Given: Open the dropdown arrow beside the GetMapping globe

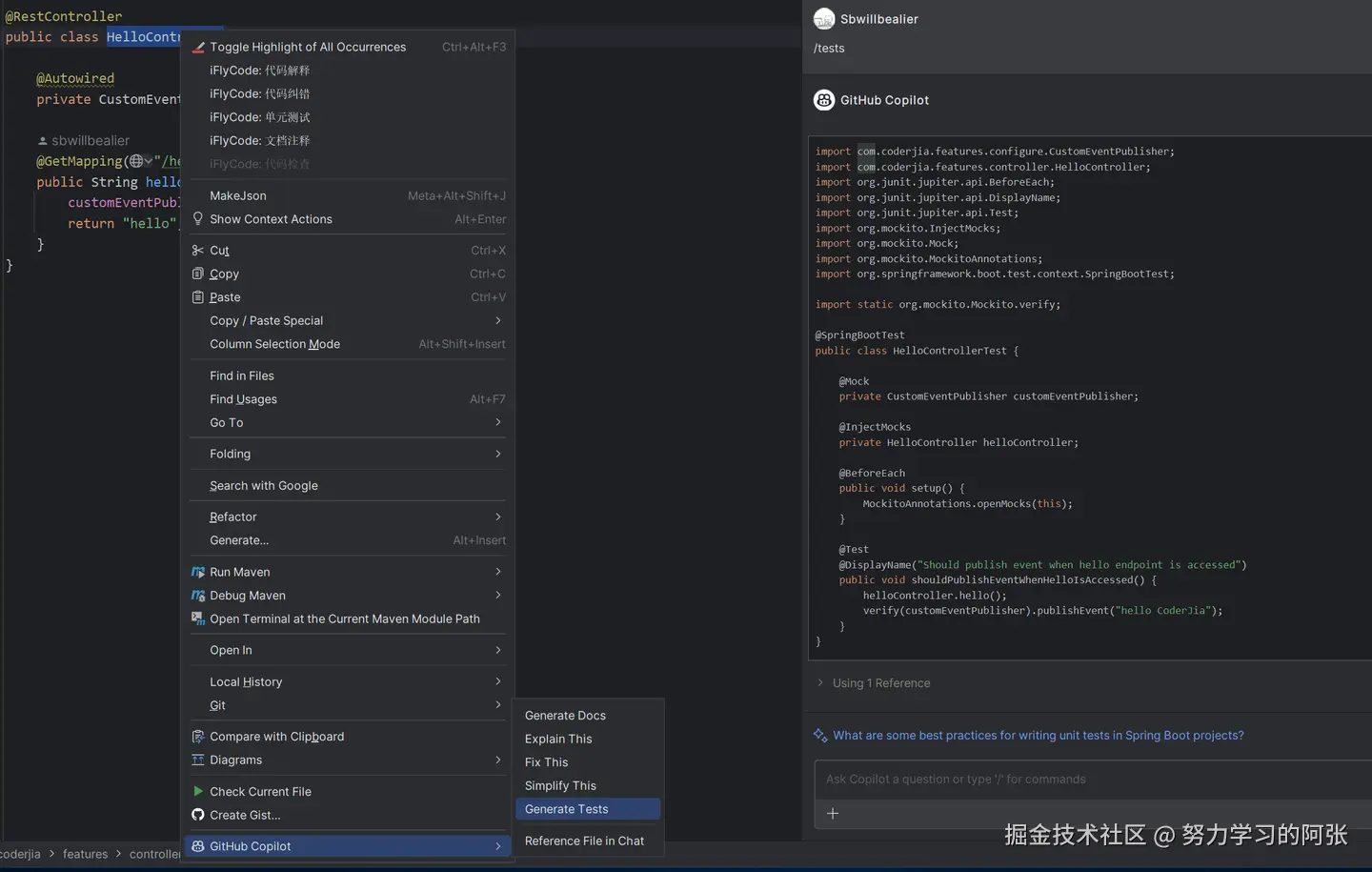Looking at the screenshot, I should [x=149, y=162].
